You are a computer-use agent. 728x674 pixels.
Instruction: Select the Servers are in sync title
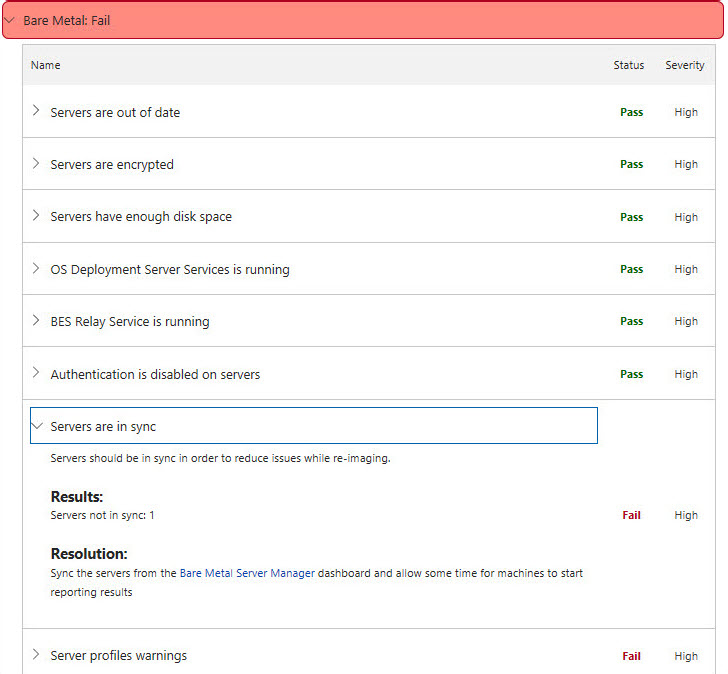(x=103, y=426)
